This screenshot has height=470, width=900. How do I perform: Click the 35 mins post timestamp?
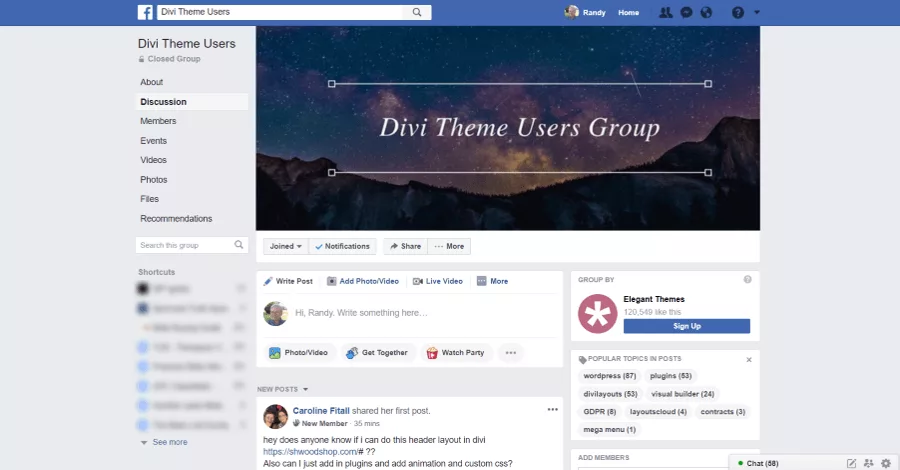pyautogui.click(x=366, y=424)
